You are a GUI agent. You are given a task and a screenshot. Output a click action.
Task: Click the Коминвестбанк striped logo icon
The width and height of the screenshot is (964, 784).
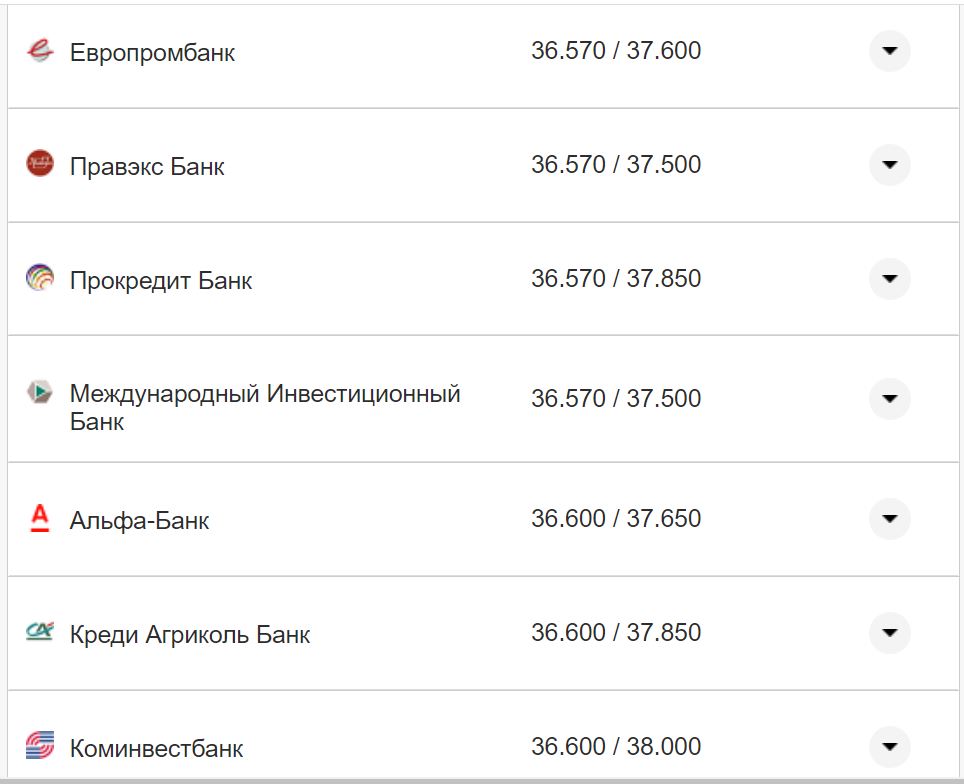[x=39, y=744]
